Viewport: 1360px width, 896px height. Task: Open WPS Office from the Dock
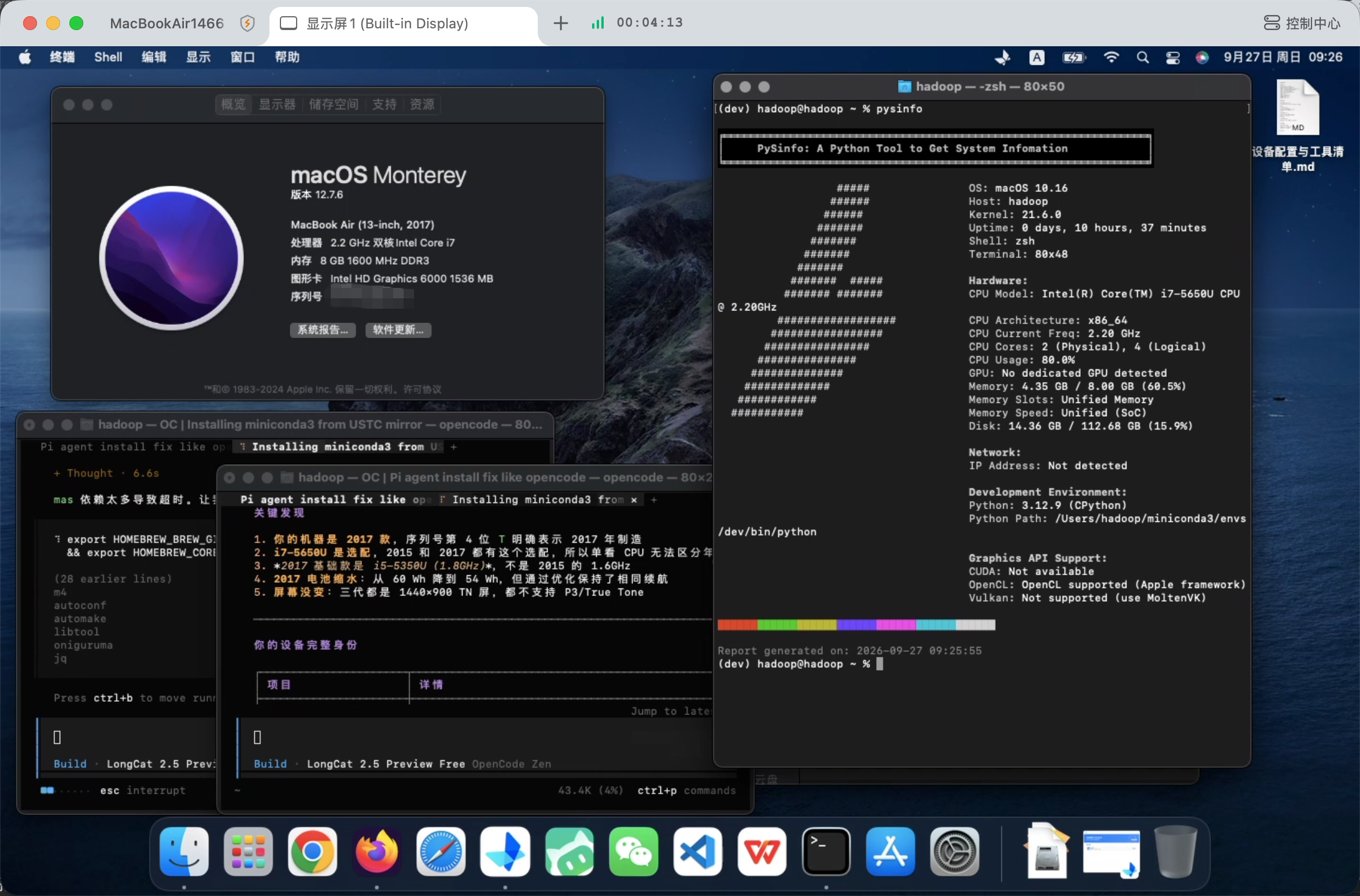click(762, 851)
